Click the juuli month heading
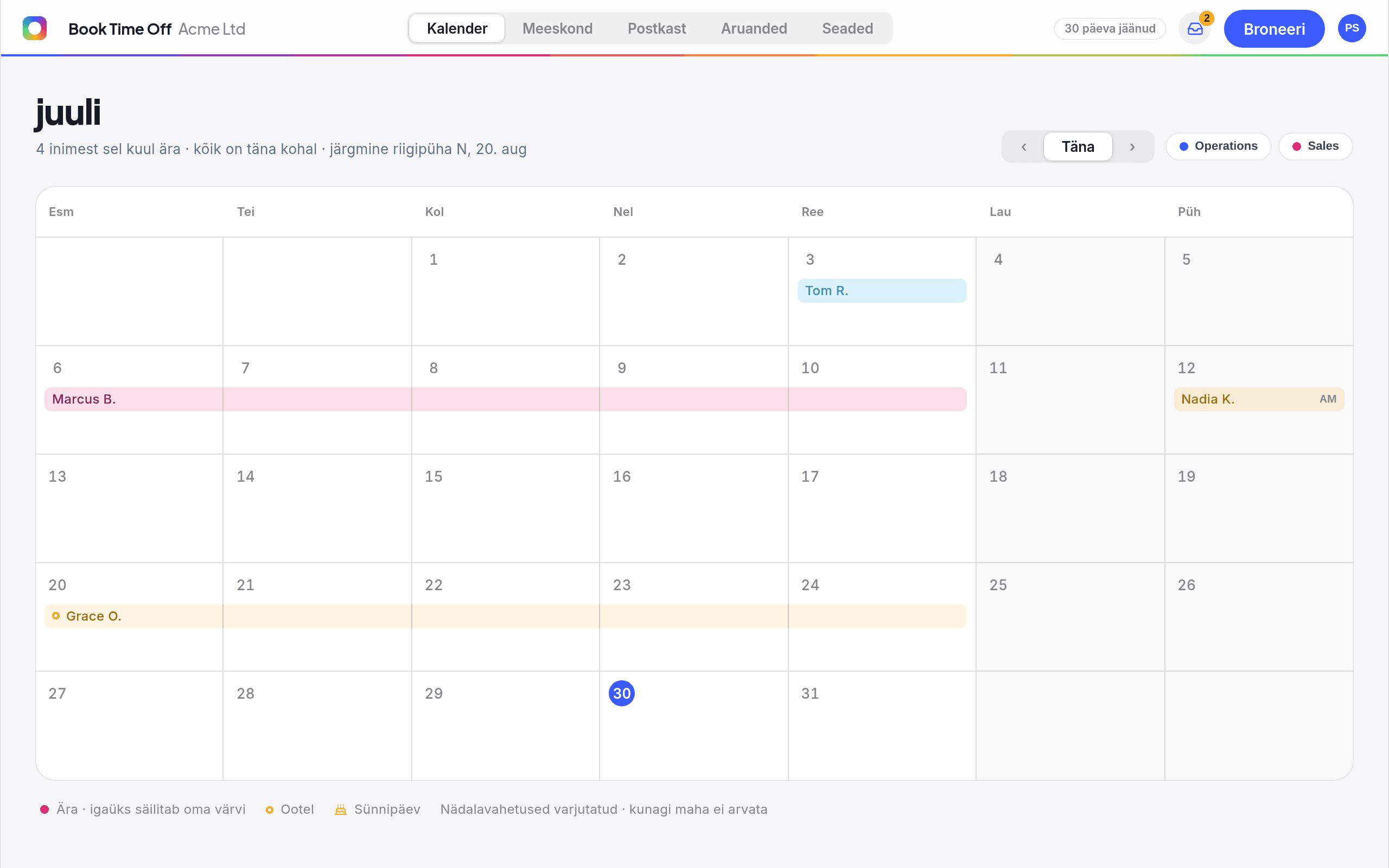Viewport: 1389px width, 868px height. tap(68, 113)
